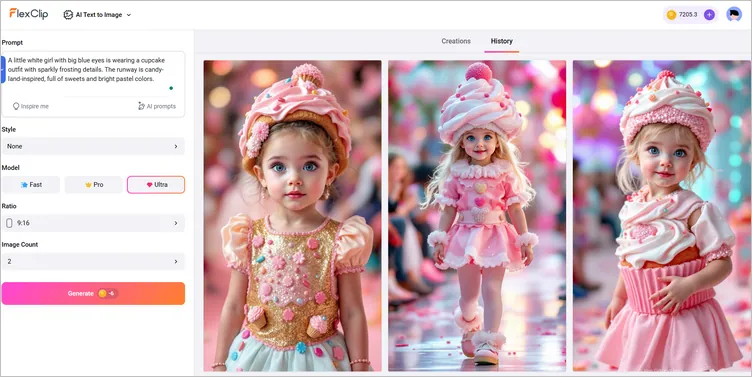
Task: Click the lightbulb icon in Inspire me
Action: click(16, 106)
